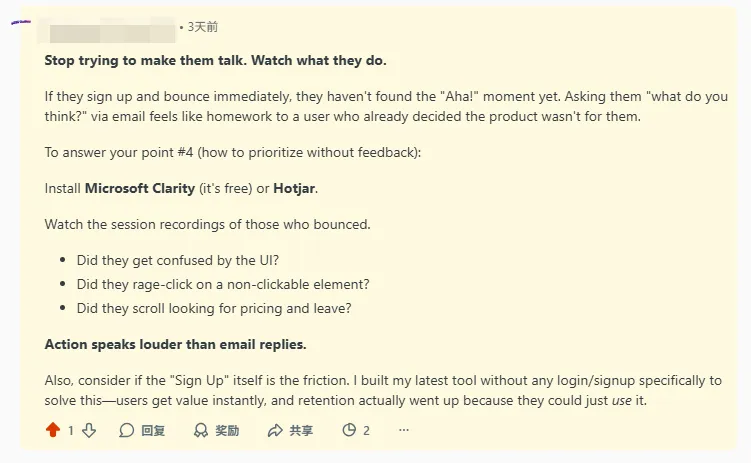Click the 回复 reply speech bubble icon

(x=127, y=430)
